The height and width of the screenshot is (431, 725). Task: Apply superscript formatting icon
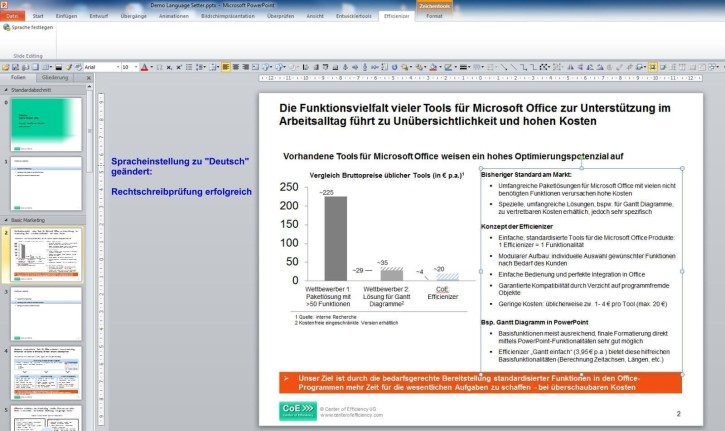tap(179, 67)
